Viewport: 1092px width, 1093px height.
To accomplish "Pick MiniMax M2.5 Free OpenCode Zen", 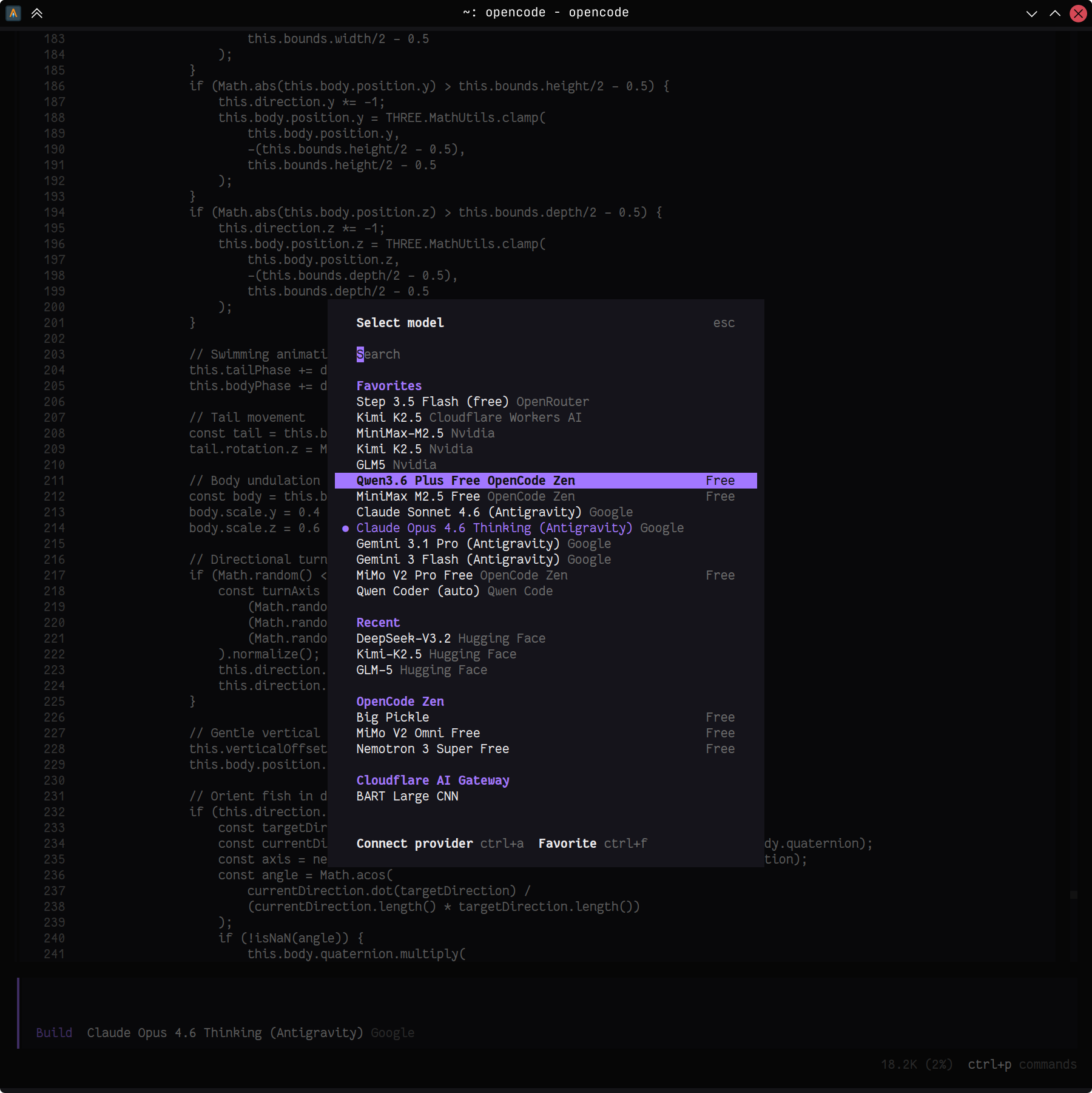I will [x=465, y=496].
